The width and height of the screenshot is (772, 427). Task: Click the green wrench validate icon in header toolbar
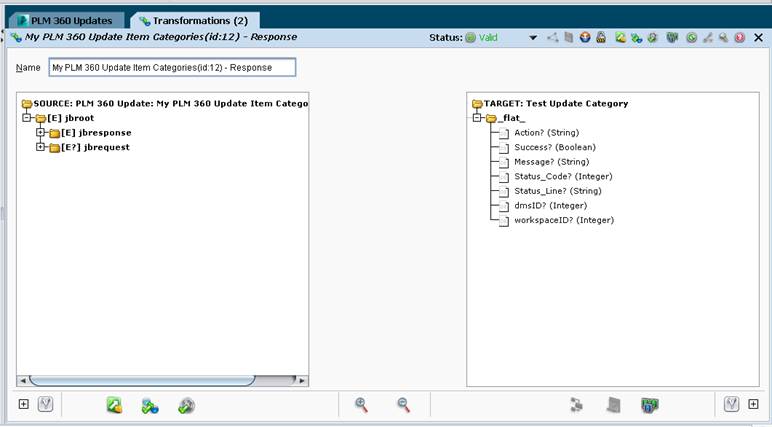653,37
